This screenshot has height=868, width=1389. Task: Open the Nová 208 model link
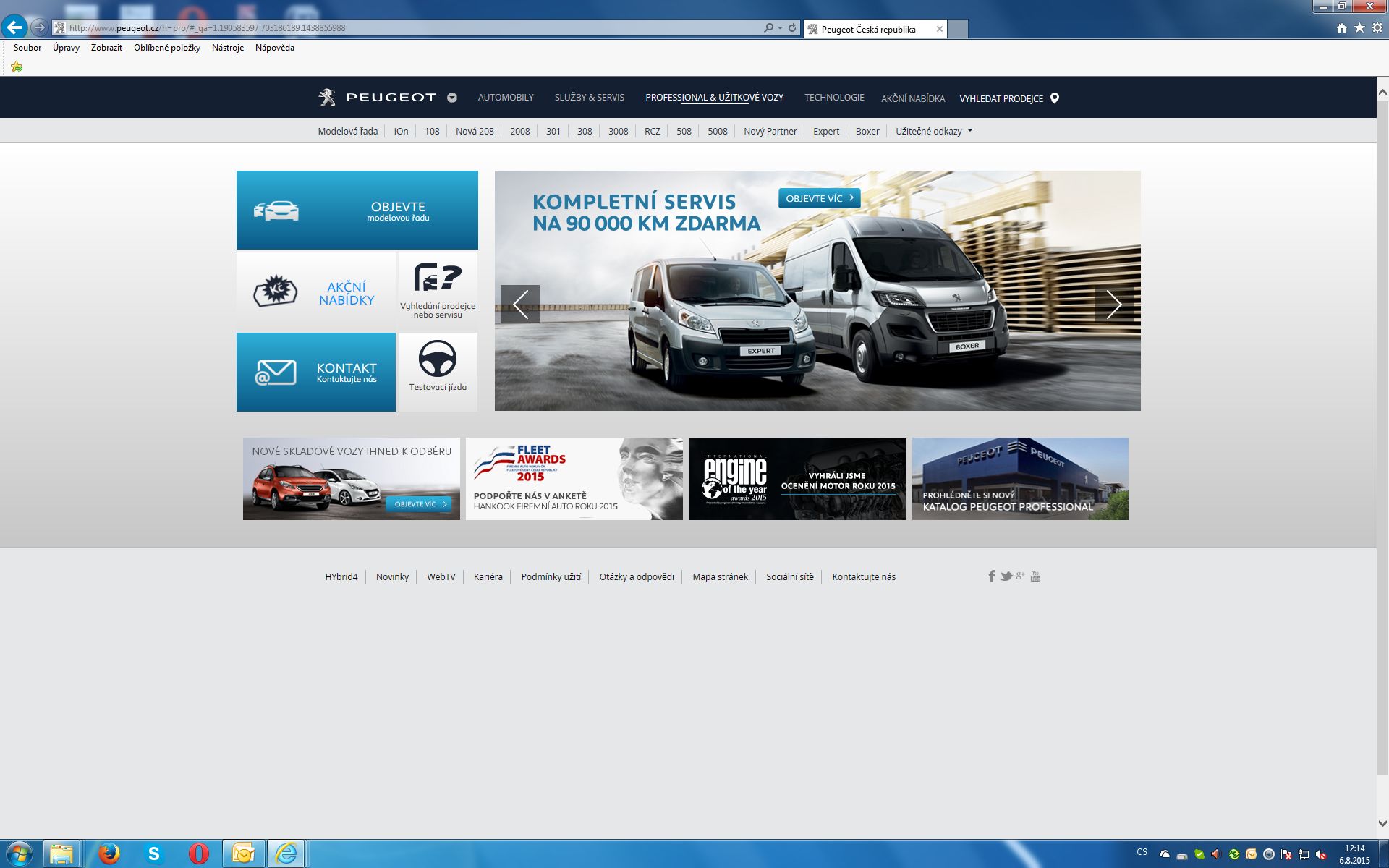(x=475, y=131)
